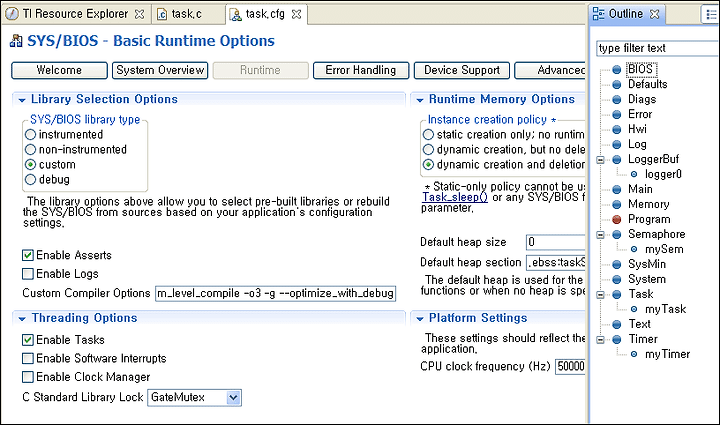
Task: Follow the Task_sleep() link
Action: [455, 197]
